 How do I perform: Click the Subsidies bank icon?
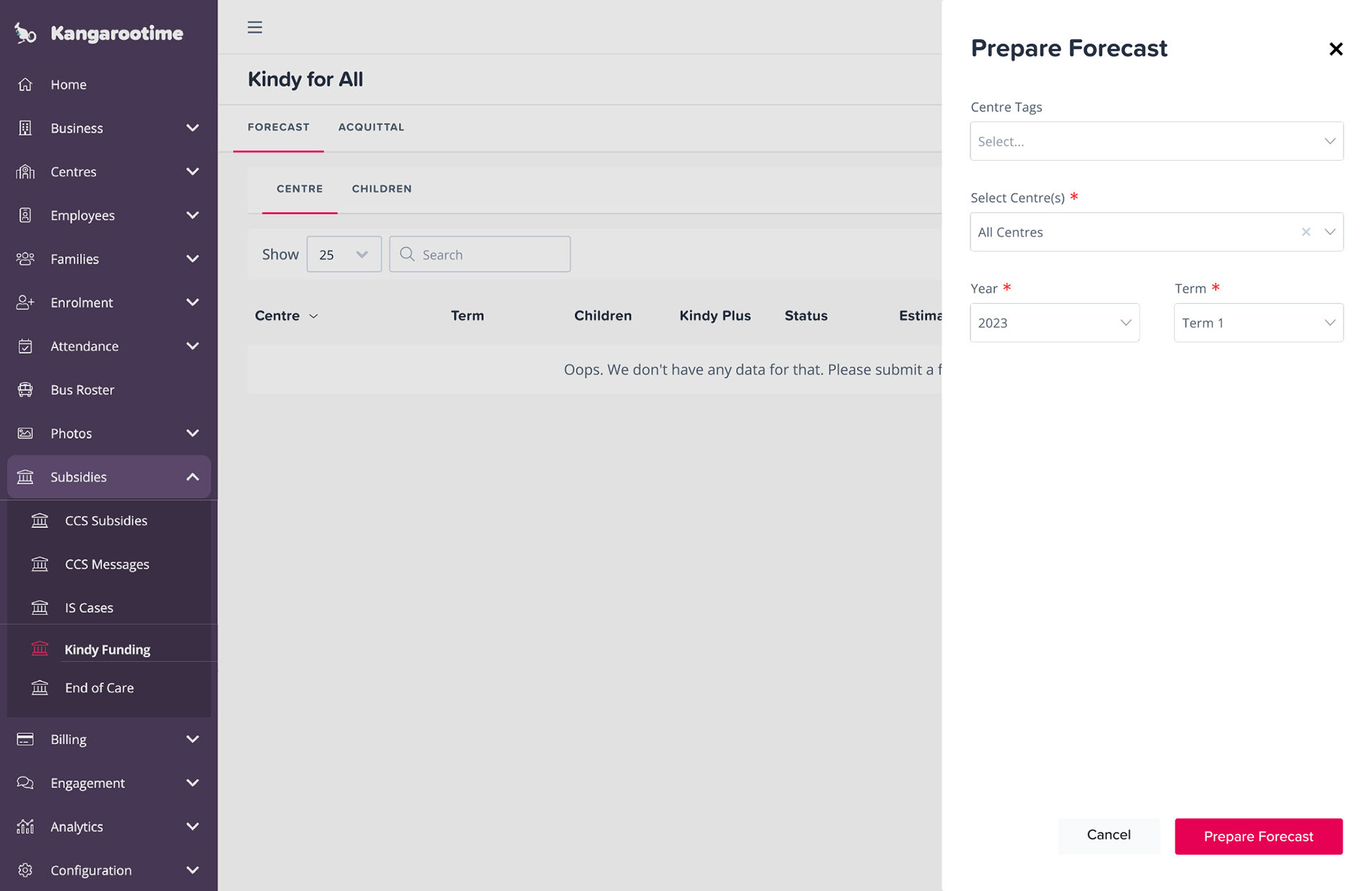click(x=25, y=477)
